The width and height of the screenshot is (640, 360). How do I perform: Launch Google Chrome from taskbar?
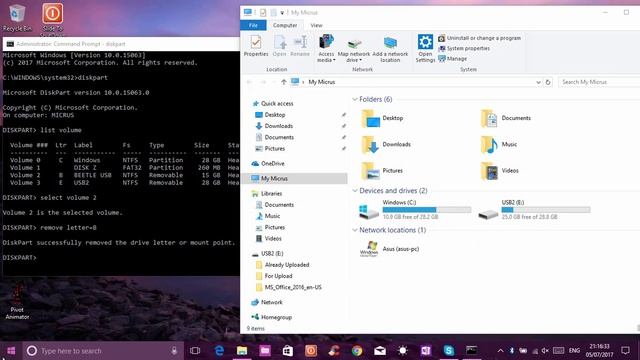pos(357,351)
